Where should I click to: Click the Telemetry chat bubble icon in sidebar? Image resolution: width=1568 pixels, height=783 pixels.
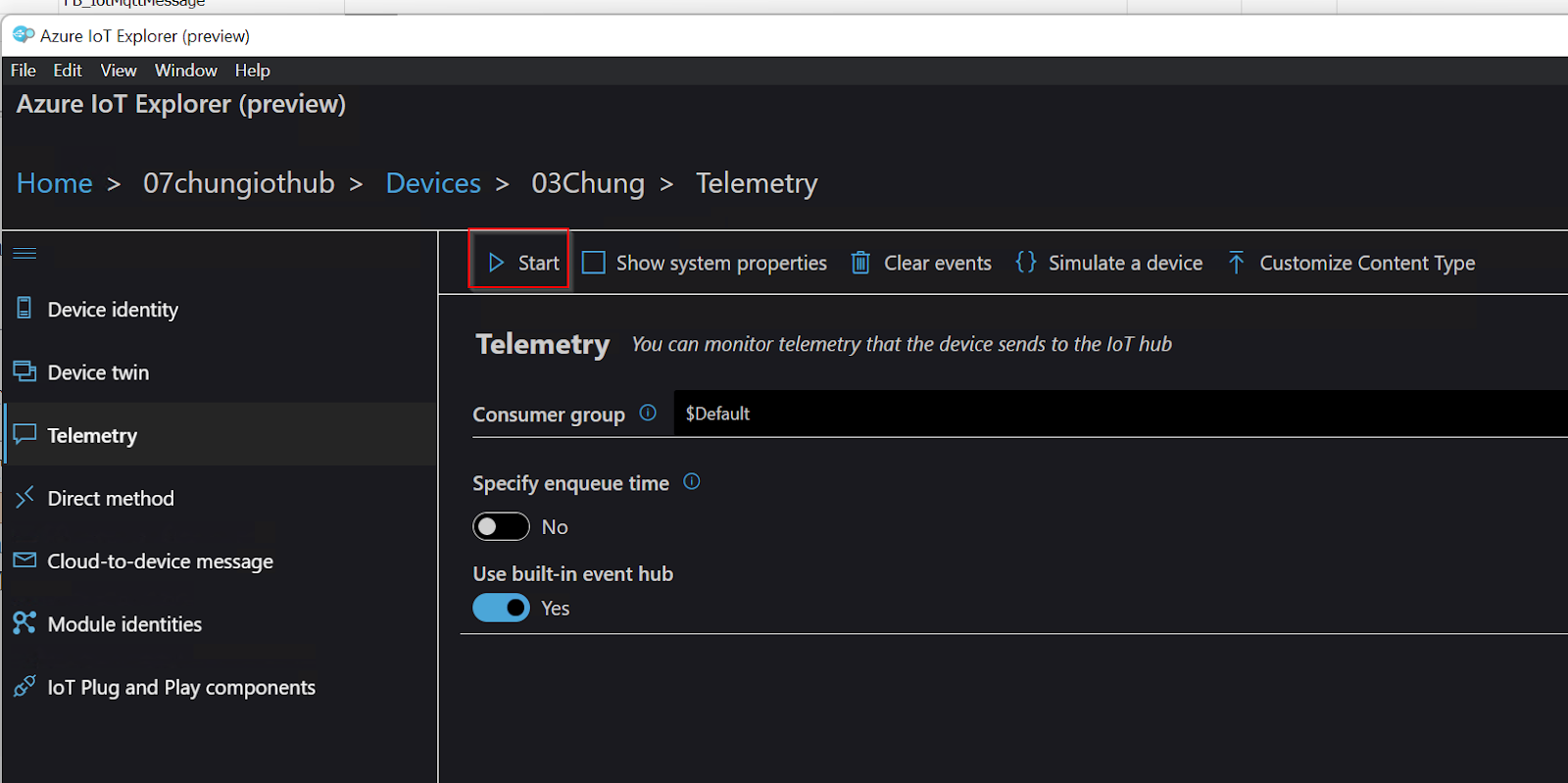click(x=24, y=434)
